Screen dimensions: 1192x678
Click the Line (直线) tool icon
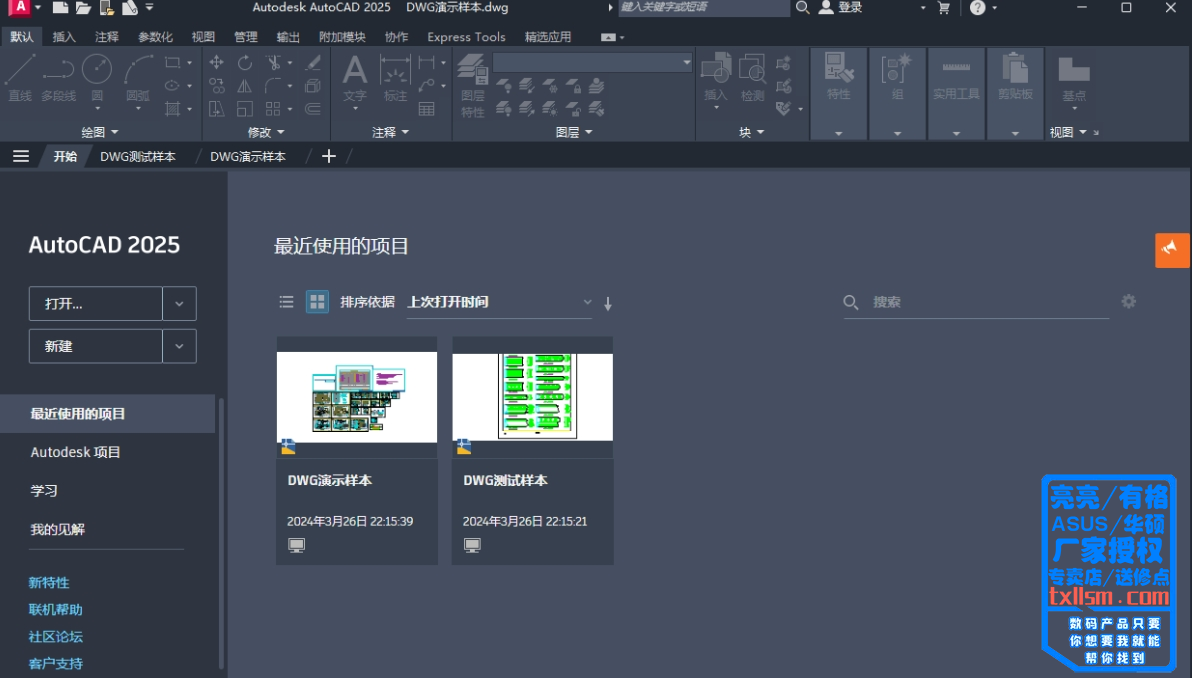click(20, 69)
